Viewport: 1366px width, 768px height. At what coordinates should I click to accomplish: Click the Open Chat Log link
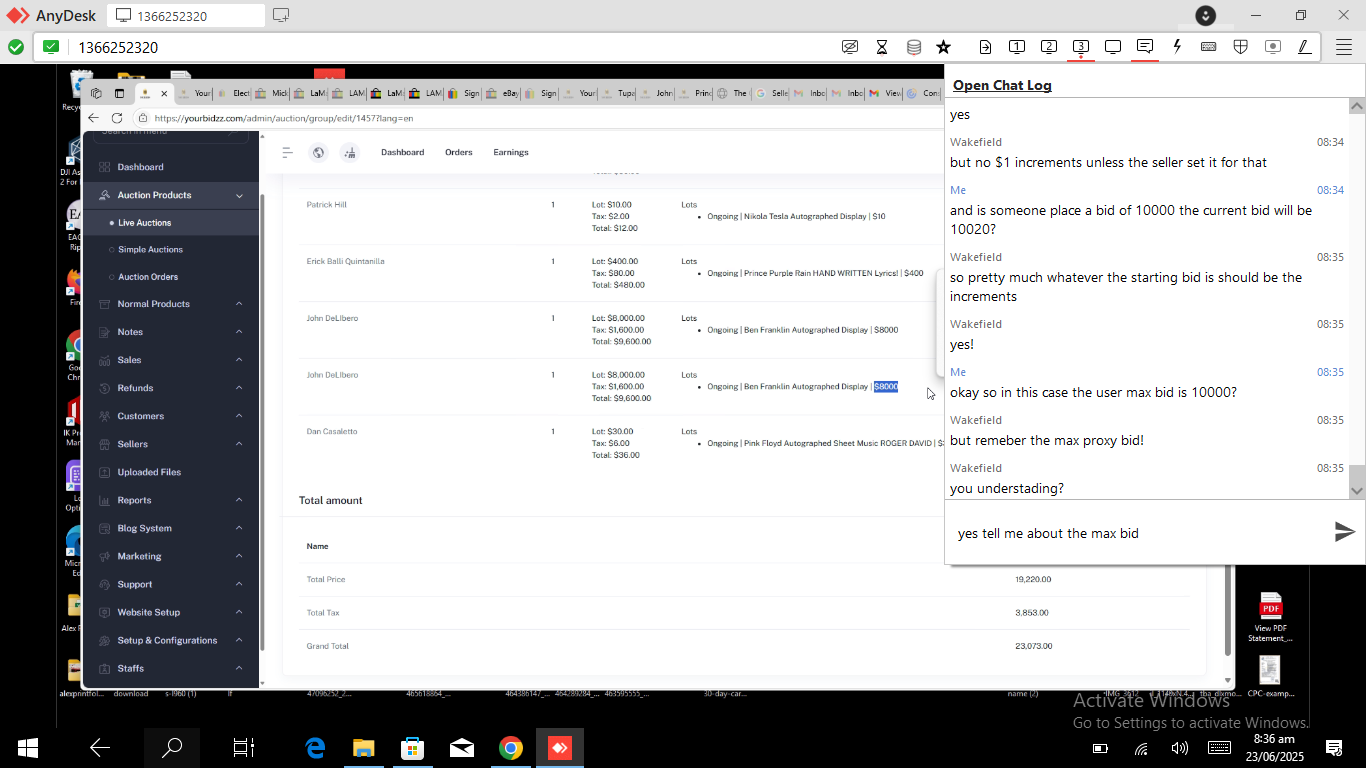[1002, 85]
